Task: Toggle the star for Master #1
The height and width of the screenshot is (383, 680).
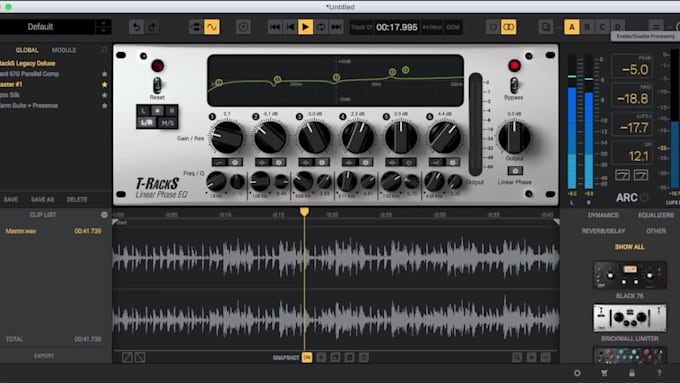Action: coord(105,85)
